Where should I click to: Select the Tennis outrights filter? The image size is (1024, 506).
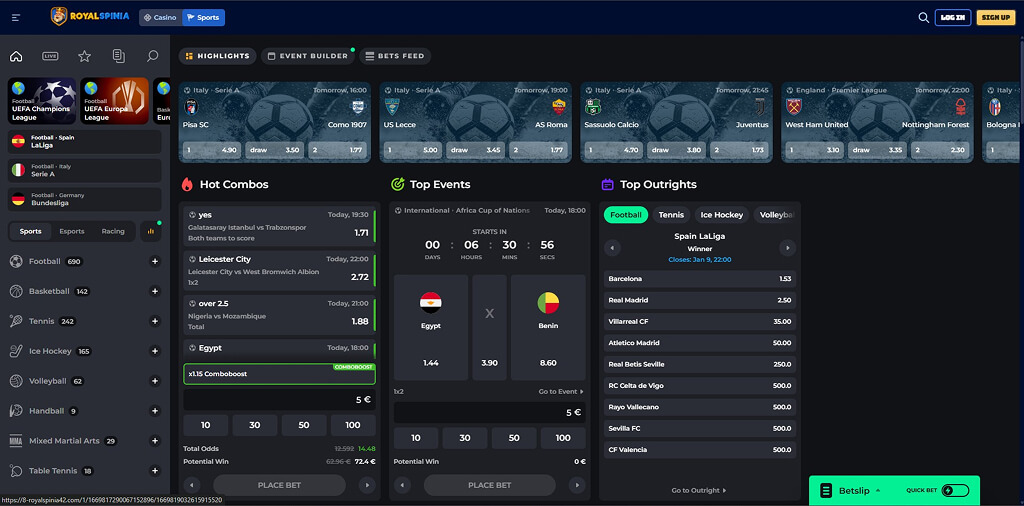(671, 215)
